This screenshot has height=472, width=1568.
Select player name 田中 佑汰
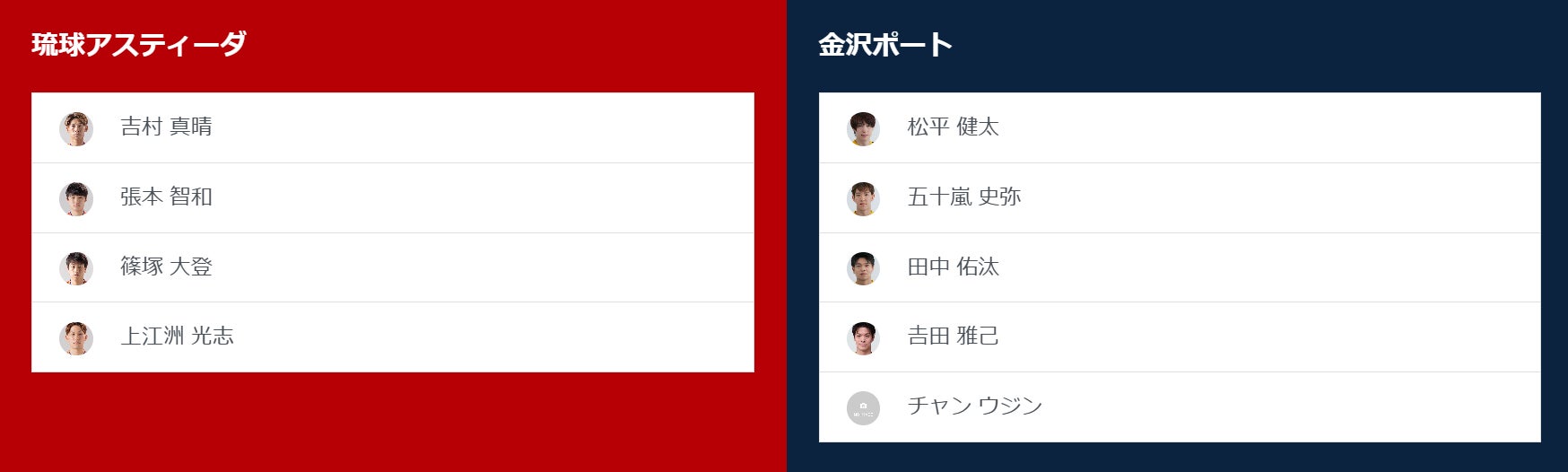pyautogui.click(x=953, y=267)
